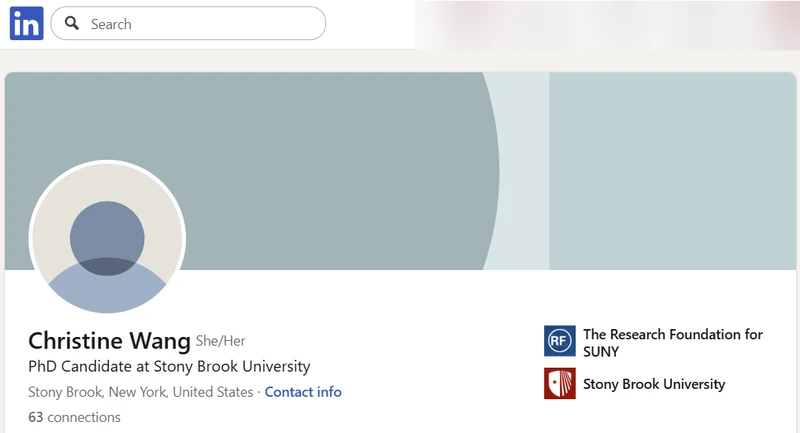
Task: Click the PhD Candidate headline text
Action: (x=169, y=366)
